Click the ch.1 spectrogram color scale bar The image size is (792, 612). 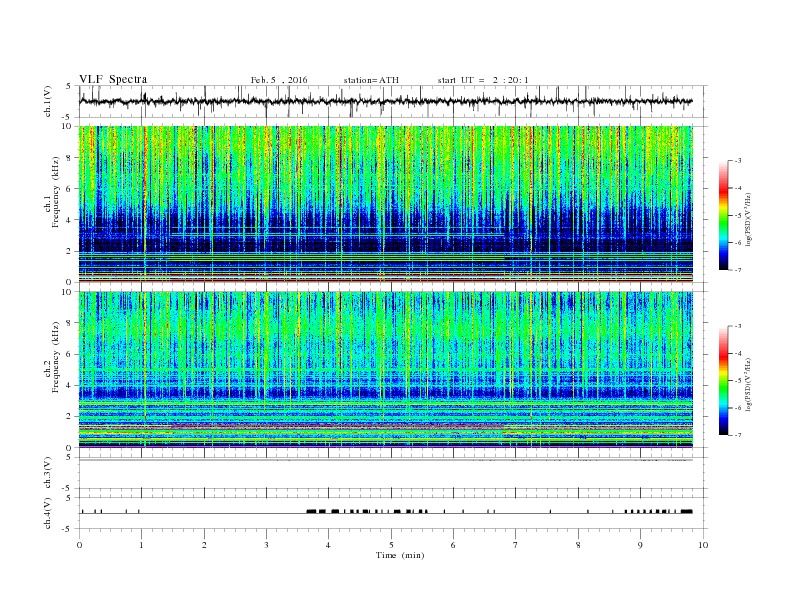click(724, 215)
